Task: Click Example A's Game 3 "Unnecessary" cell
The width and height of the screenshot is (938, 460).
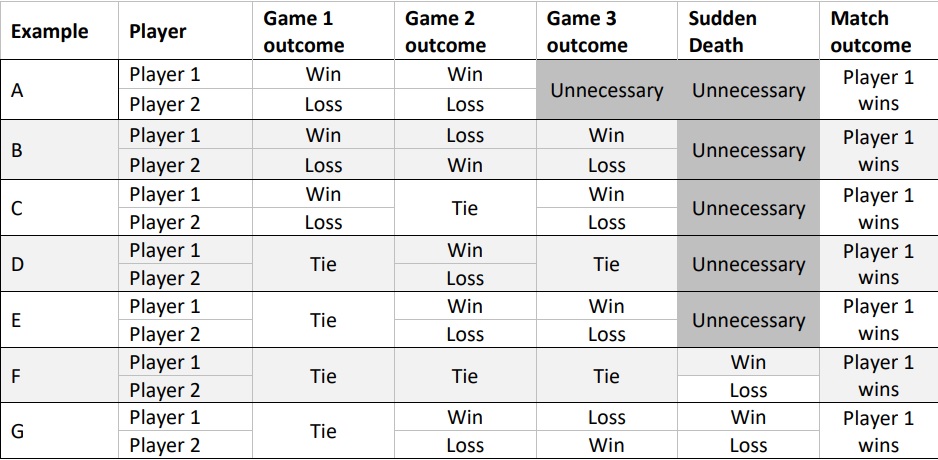Action: tap(606, 90)
